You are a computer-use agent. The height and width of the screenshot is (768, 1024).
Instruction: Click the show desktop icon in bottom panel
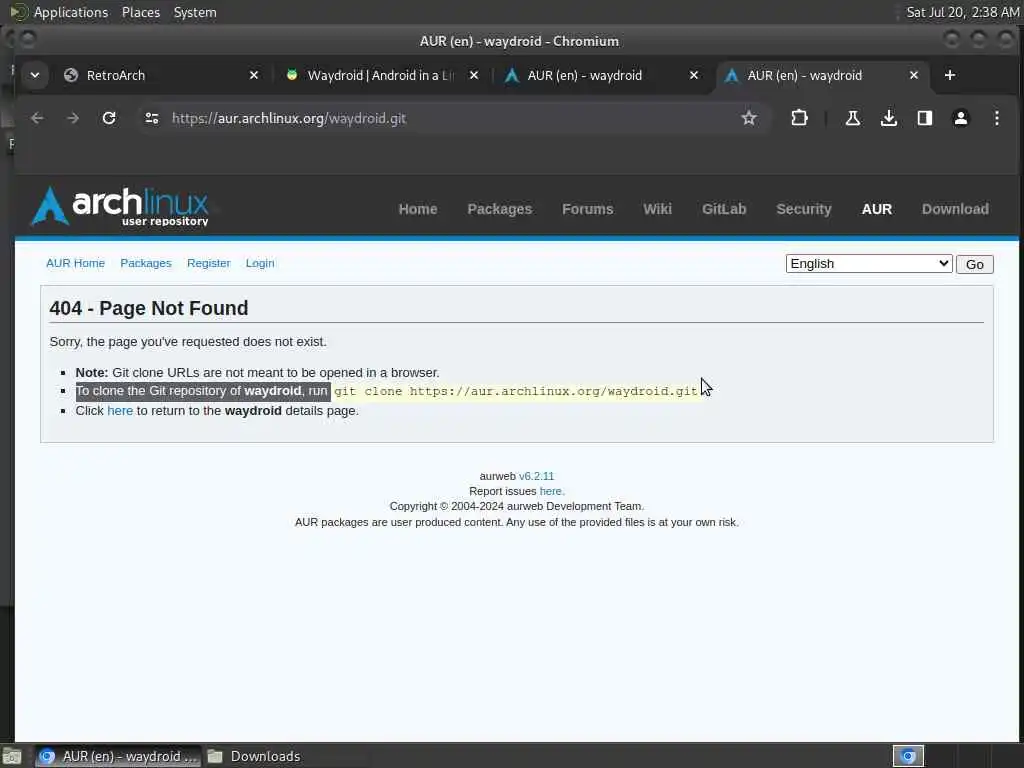(12, 757)
